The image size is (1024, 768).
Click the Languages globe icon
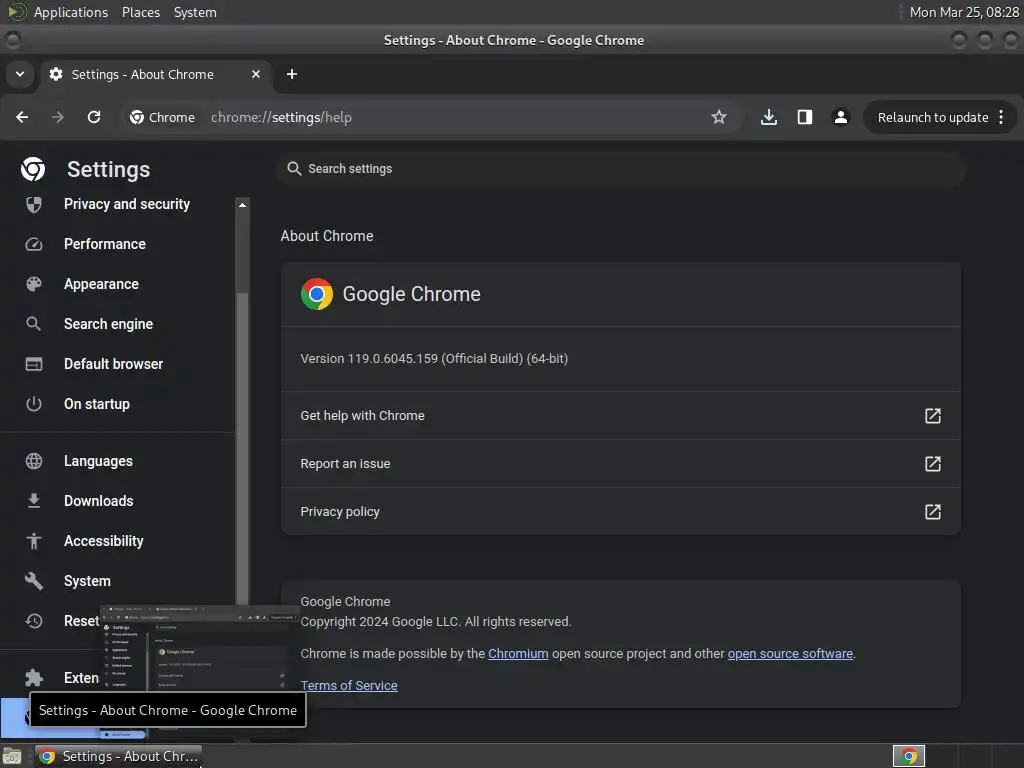[x=34, y=461]
